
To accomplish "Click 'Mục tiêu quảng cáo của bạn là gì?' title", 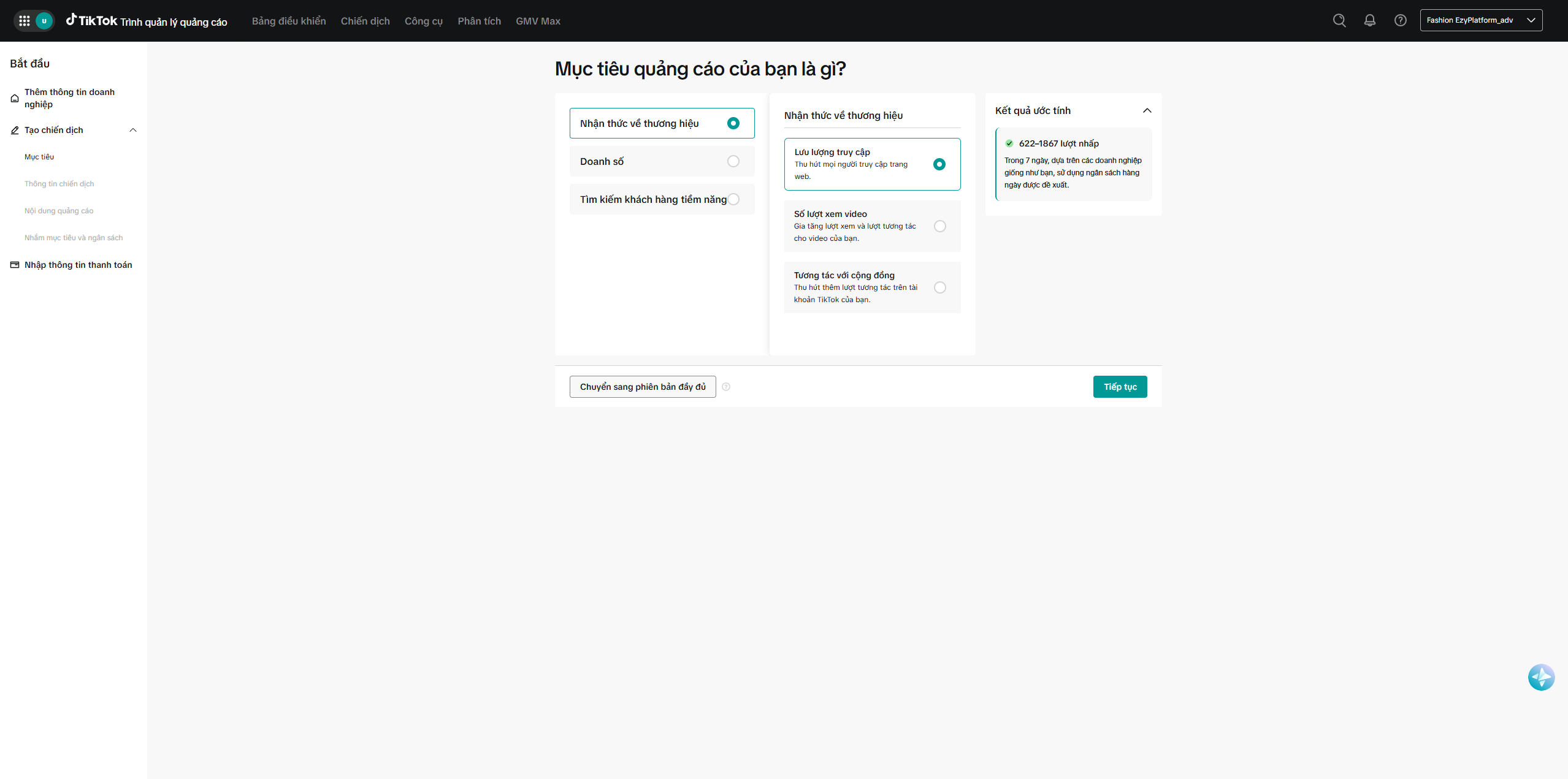I will [700, 69].
